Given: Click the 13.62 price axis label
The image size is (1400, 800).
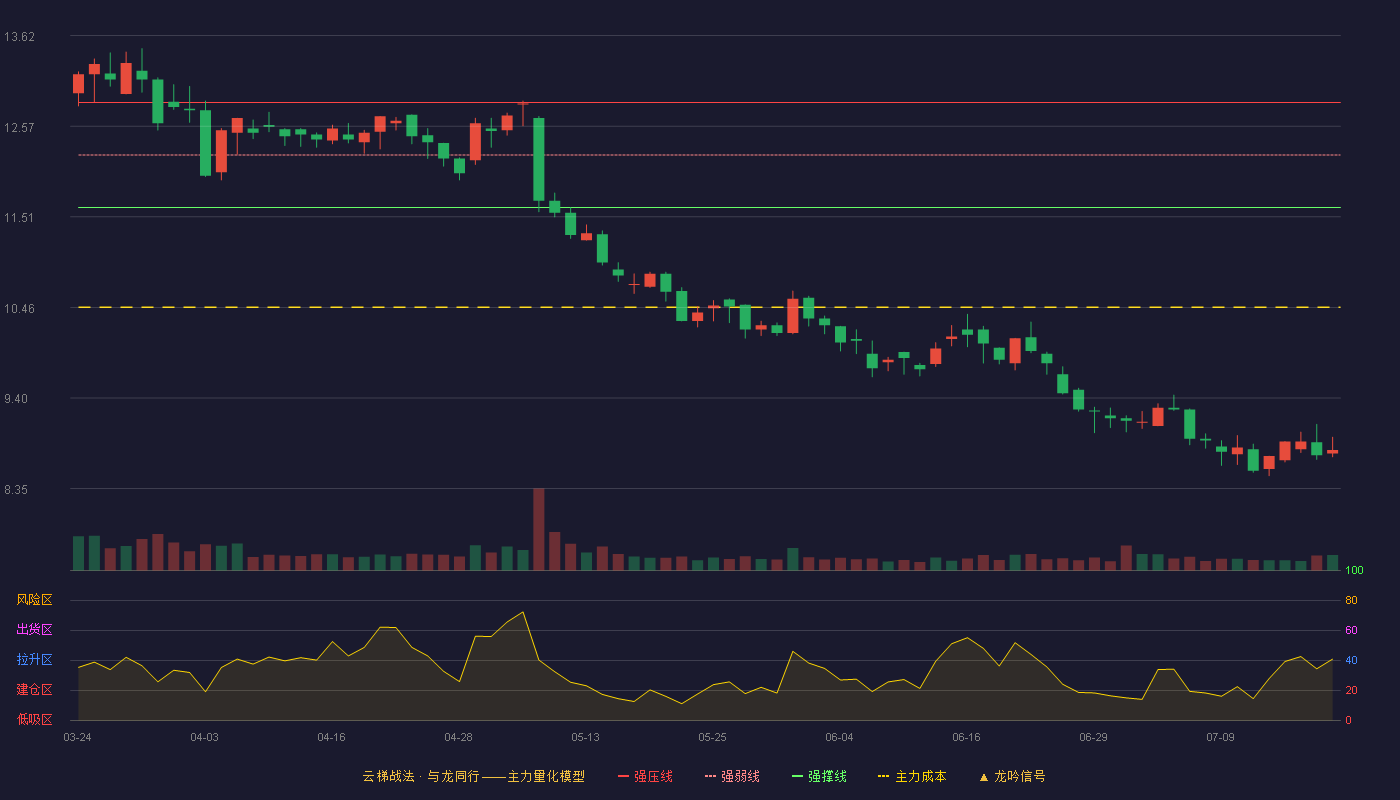Looking at the screenshot, I should point(19,37).
